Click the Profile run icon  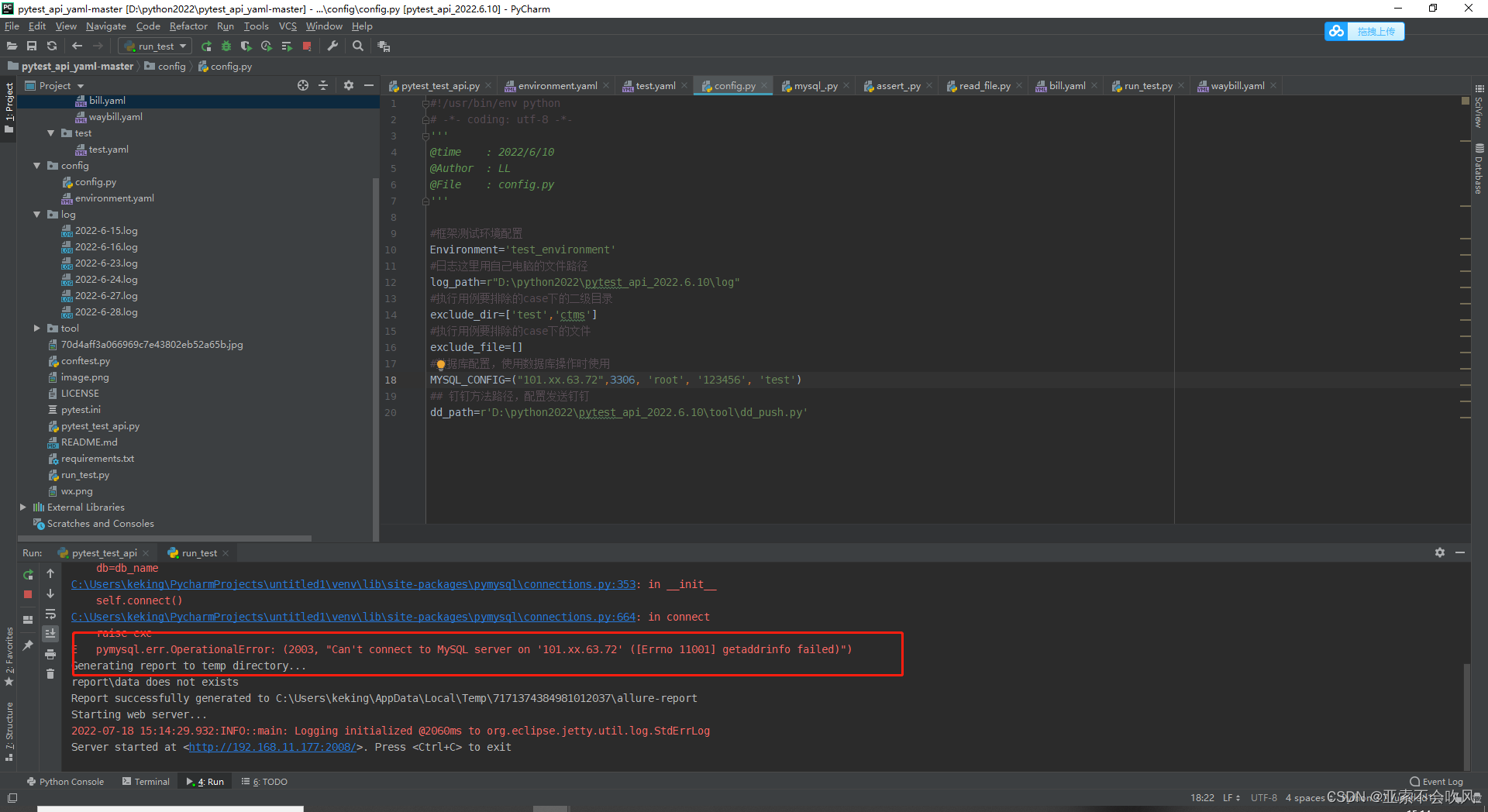[267, 46]
